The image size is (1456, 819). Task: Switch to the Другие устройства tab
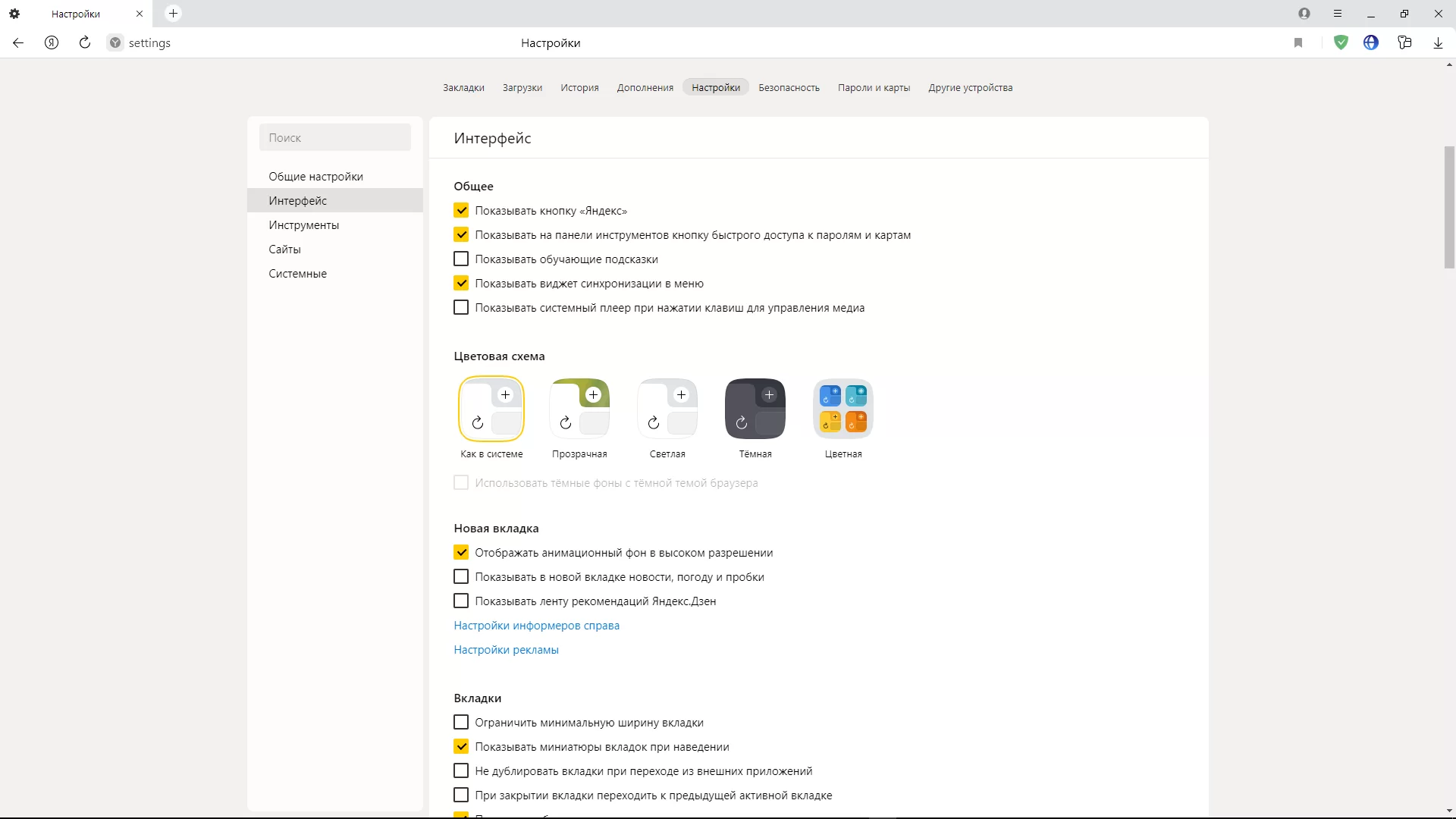tap(971, 87)
